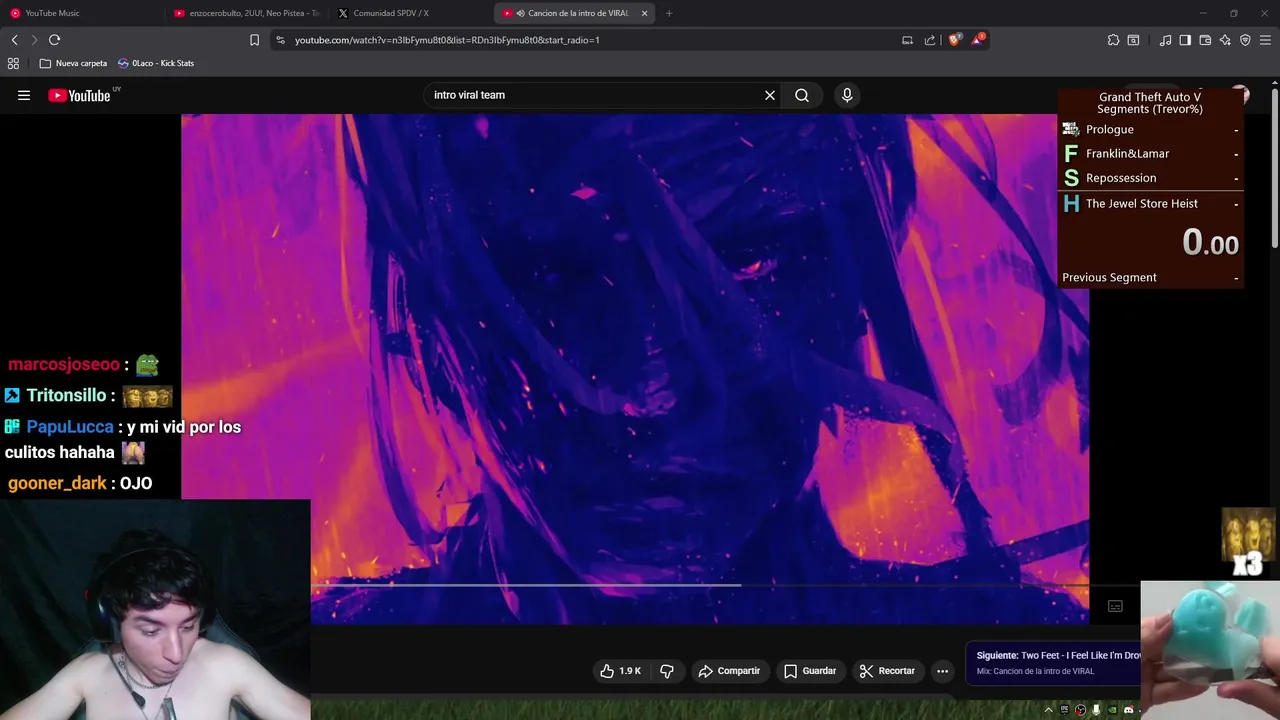Close the Cancion de la intro tab

[644, 13]
